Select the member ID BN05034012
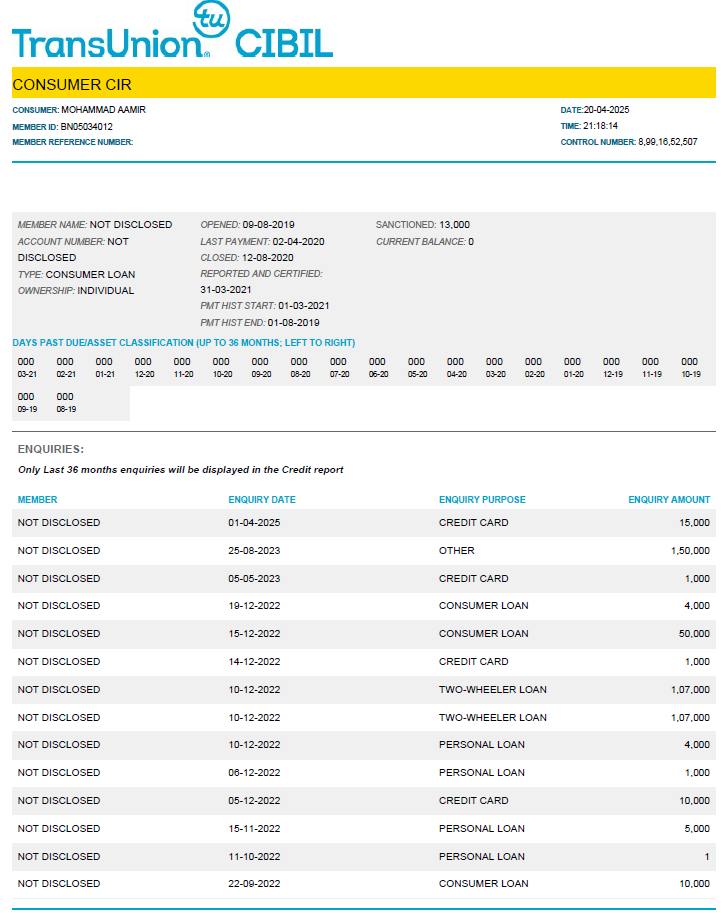The image size is (723, 913). [x=87, y=126]
